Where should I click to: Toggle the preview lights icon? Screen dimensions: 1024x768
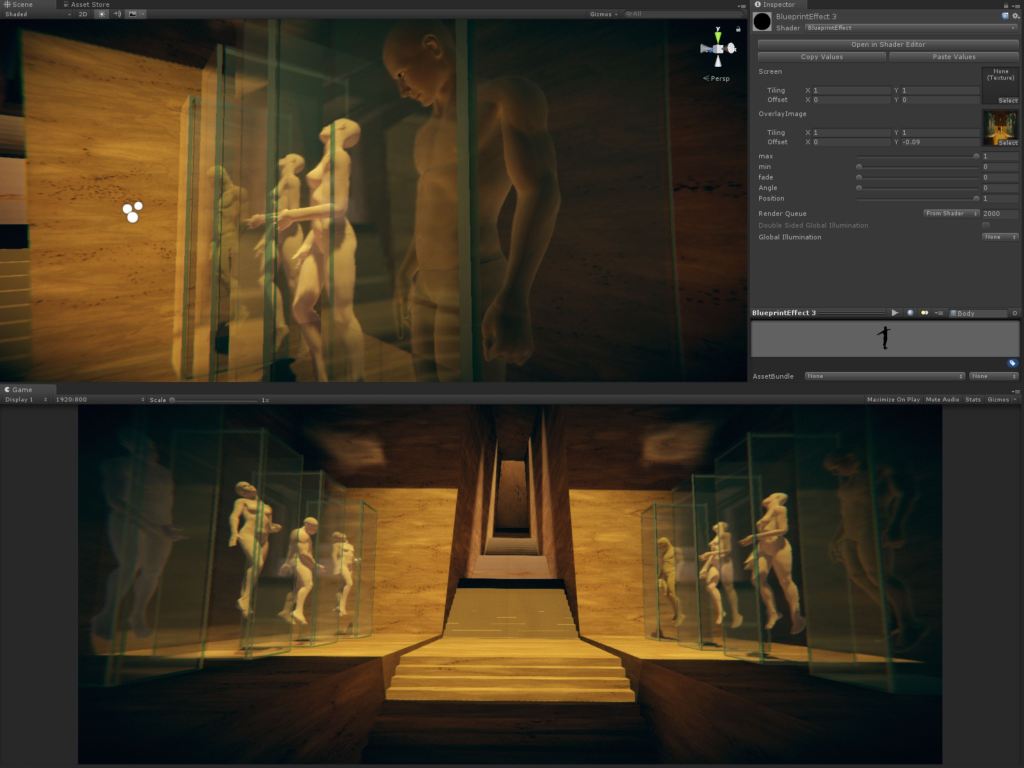(x=925, y=313)
